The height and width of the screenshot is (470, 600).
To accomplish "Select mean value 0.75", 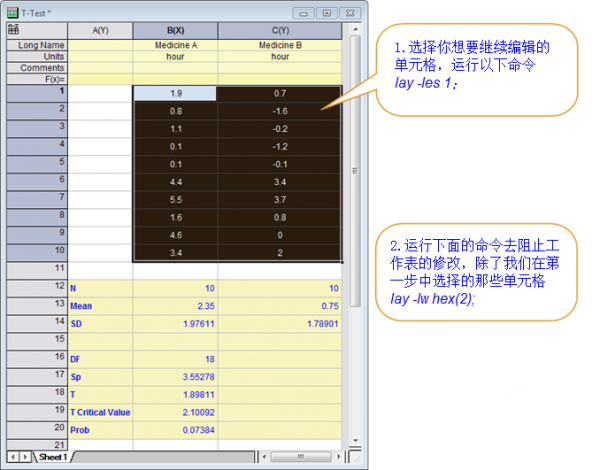I will click(x=280, y=306).
